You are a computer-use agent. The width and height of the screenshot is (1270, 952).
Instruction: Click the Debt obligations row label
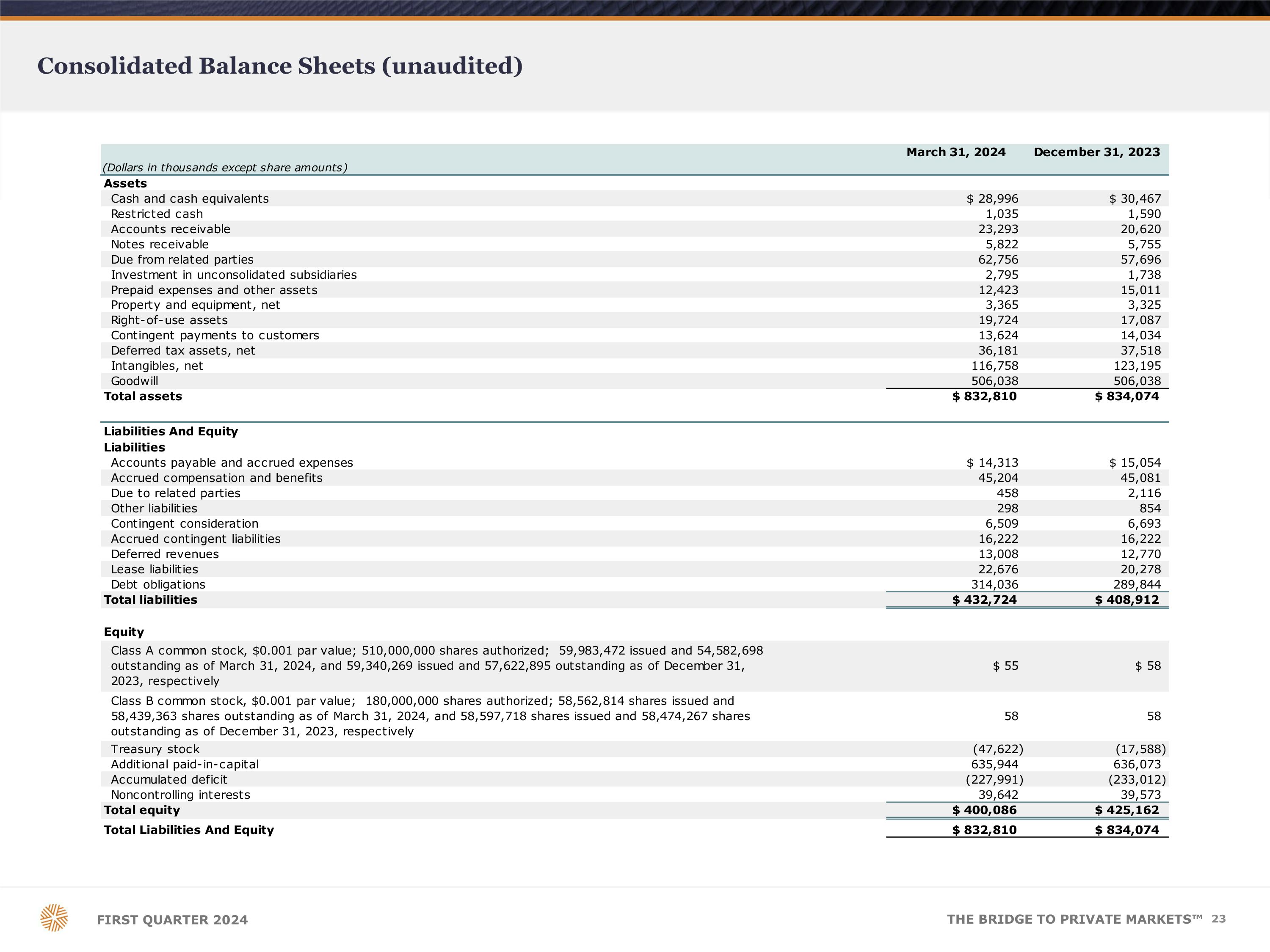pos(158,585)
